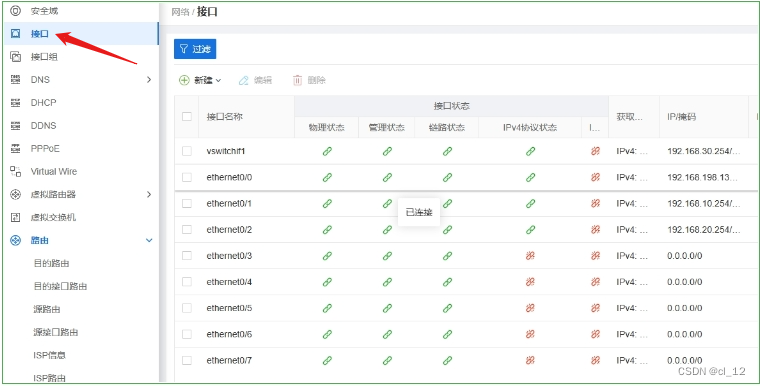Click the 编辑 edit button
The height and width of the screenshot is (386, 760).
(255, 80)
